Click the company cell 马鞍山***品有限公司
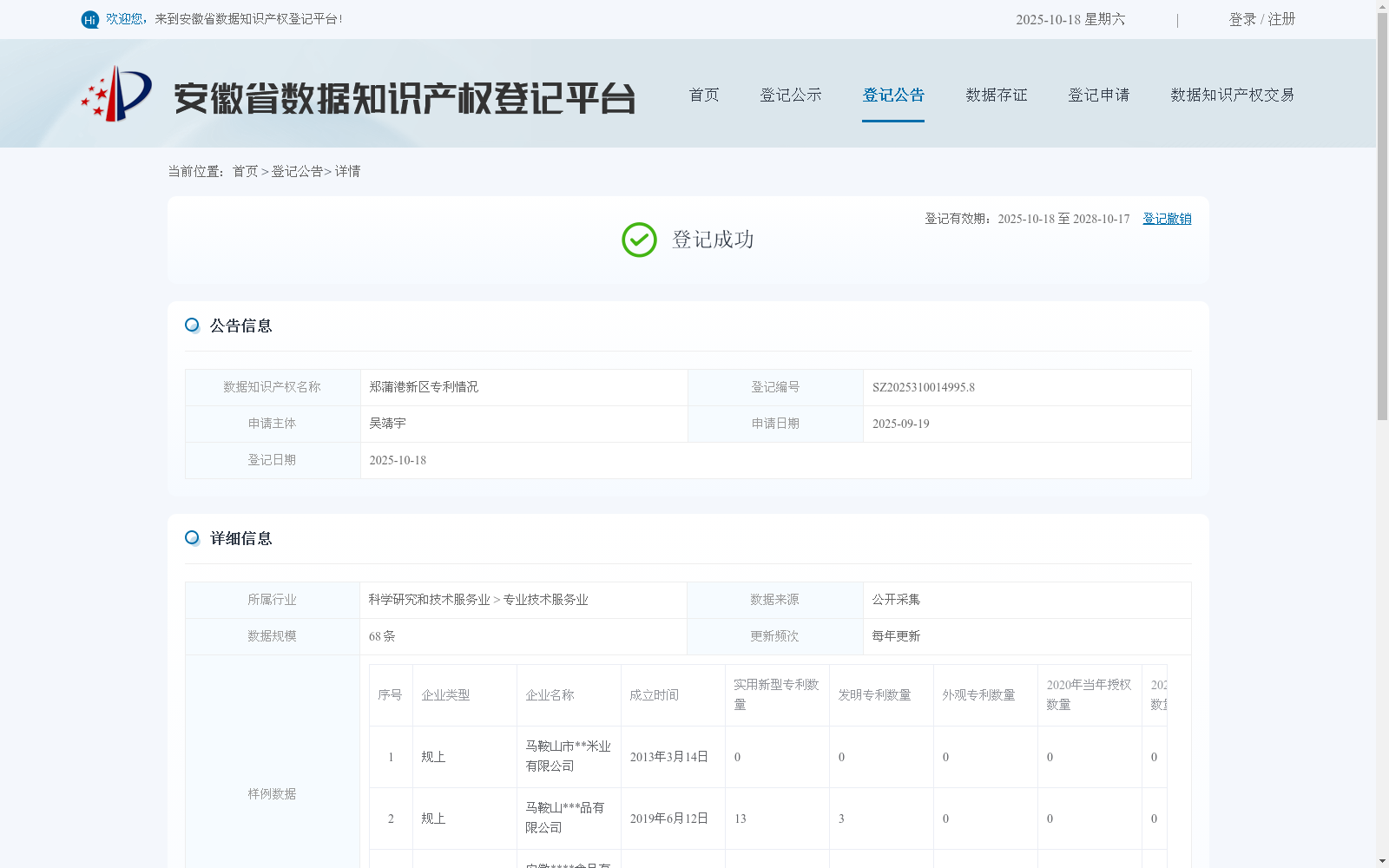The width and height of the screenshot is (1389, 868). coord(564,818)
